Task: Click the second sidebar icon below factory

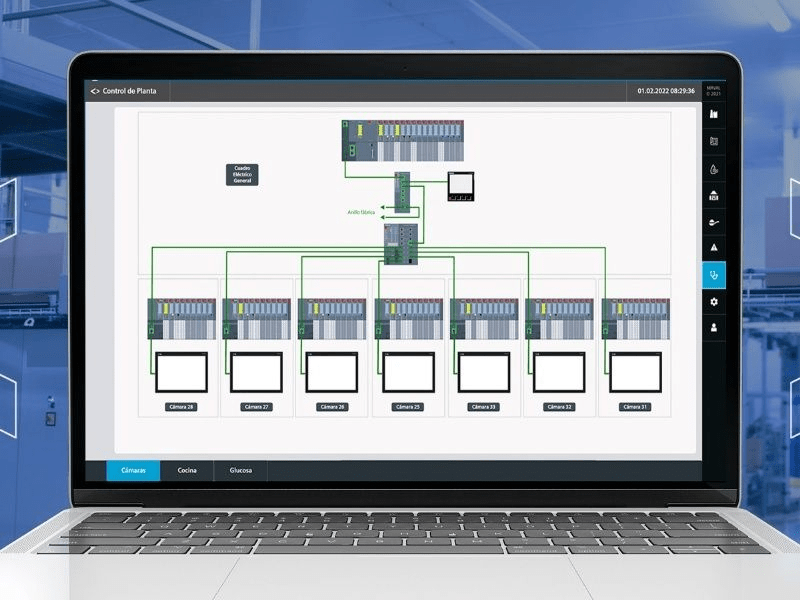Action: coord(714,142)
